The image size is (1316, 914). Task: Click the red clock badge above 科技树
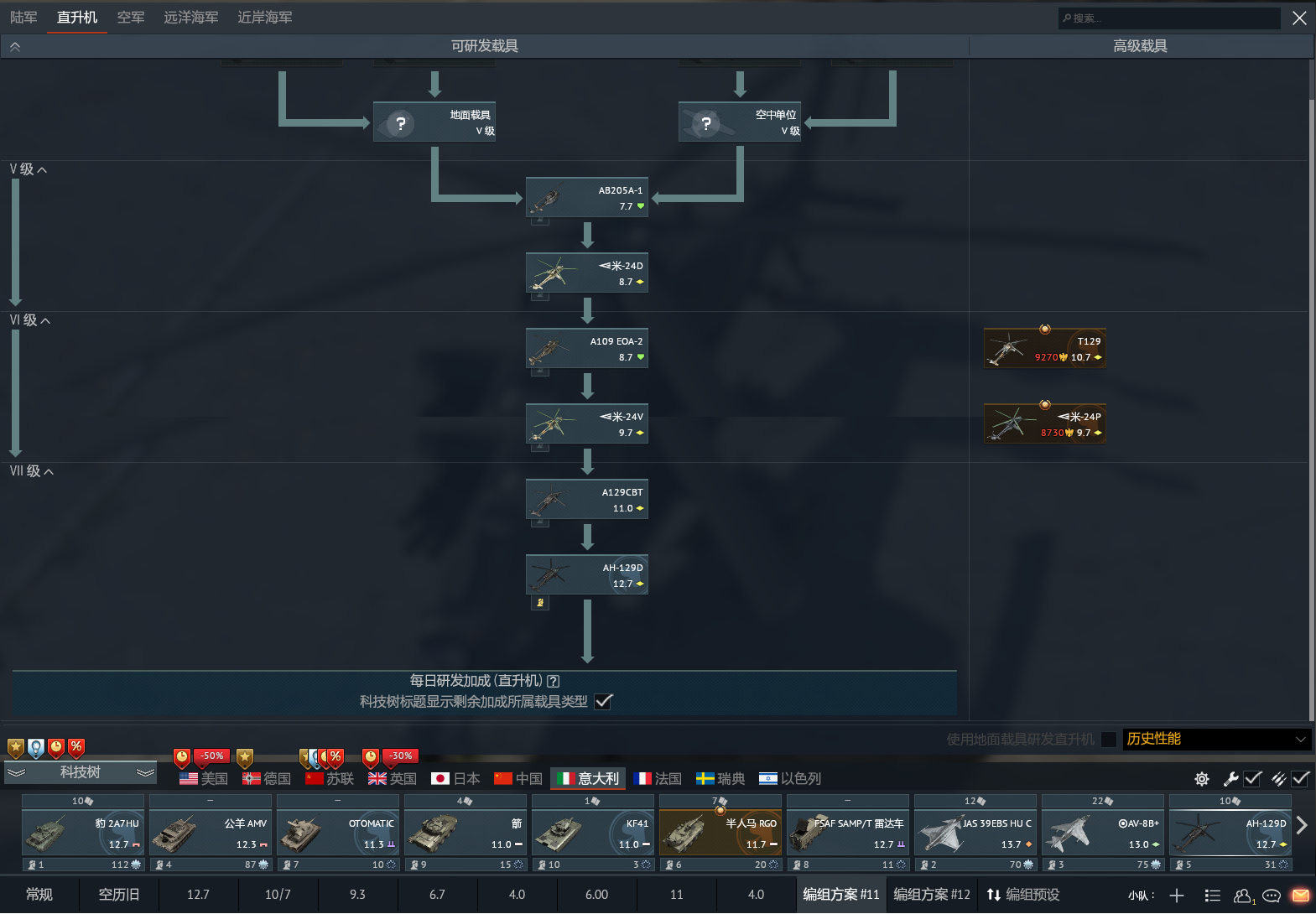[56, 747]
